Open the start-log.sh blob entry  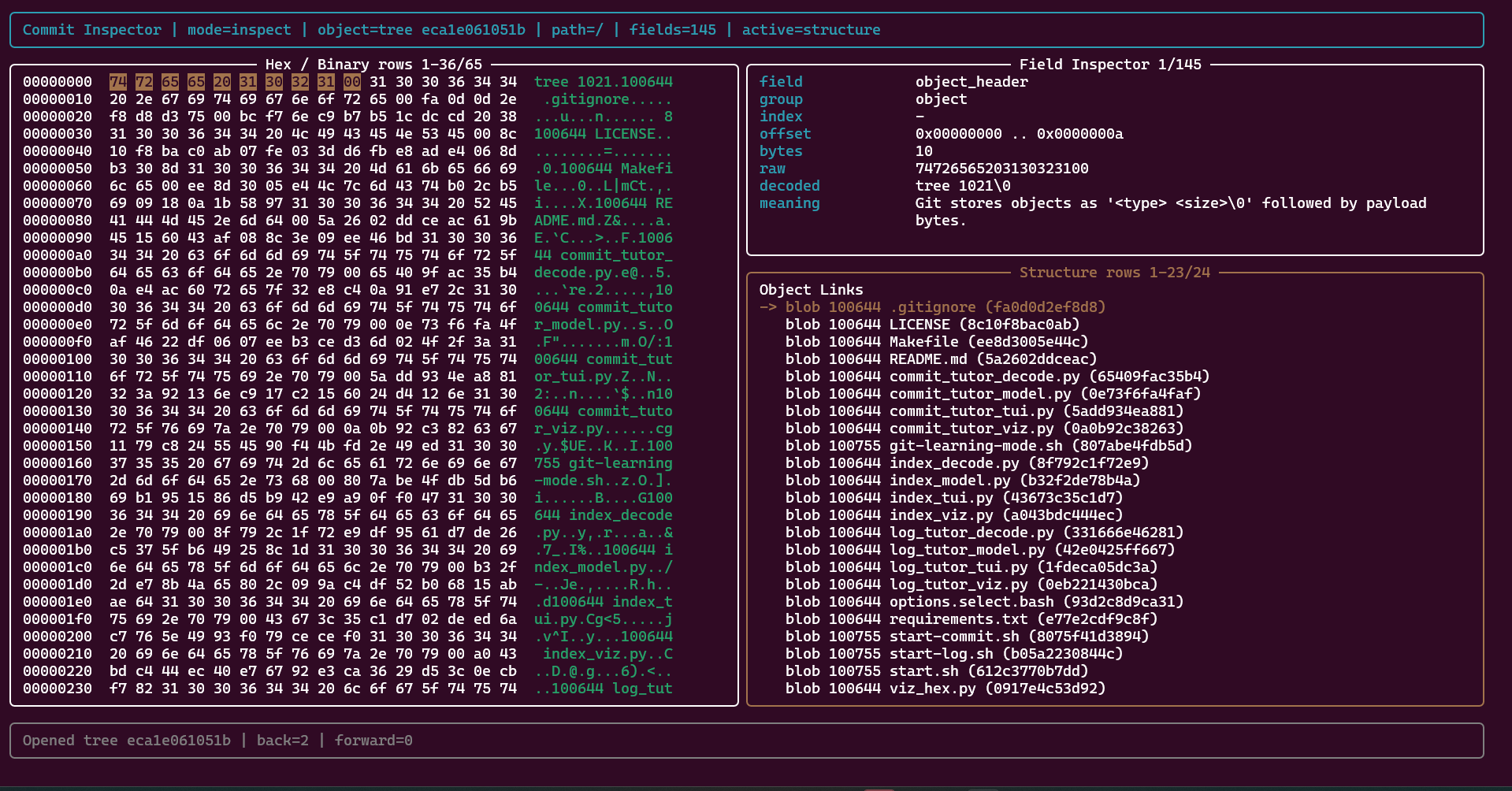pyautogui.click(x=954, y=654)
